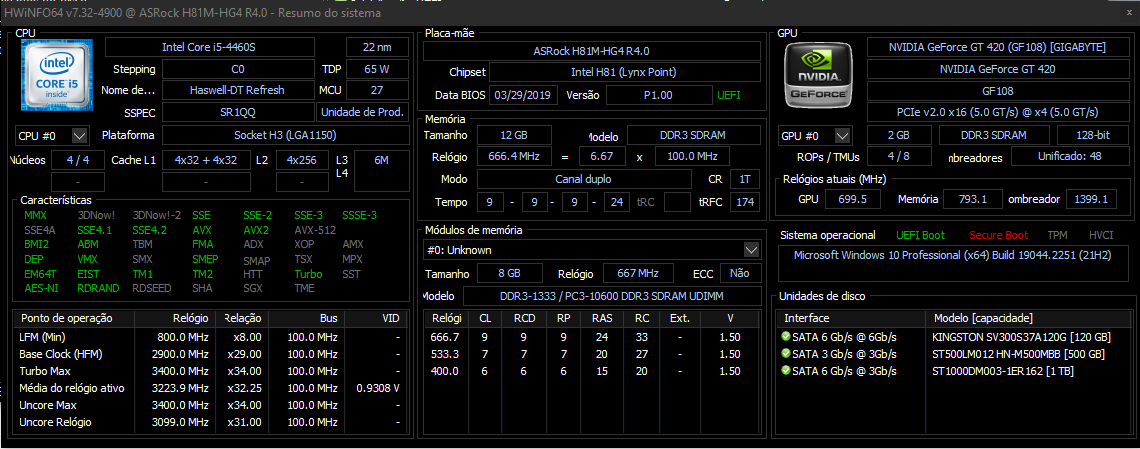Image resolution: width=1140 pixels, height=449 pixels.
Task: Click the 65 W TDP value
Action: pyautogui.click(x=377, y=70)
